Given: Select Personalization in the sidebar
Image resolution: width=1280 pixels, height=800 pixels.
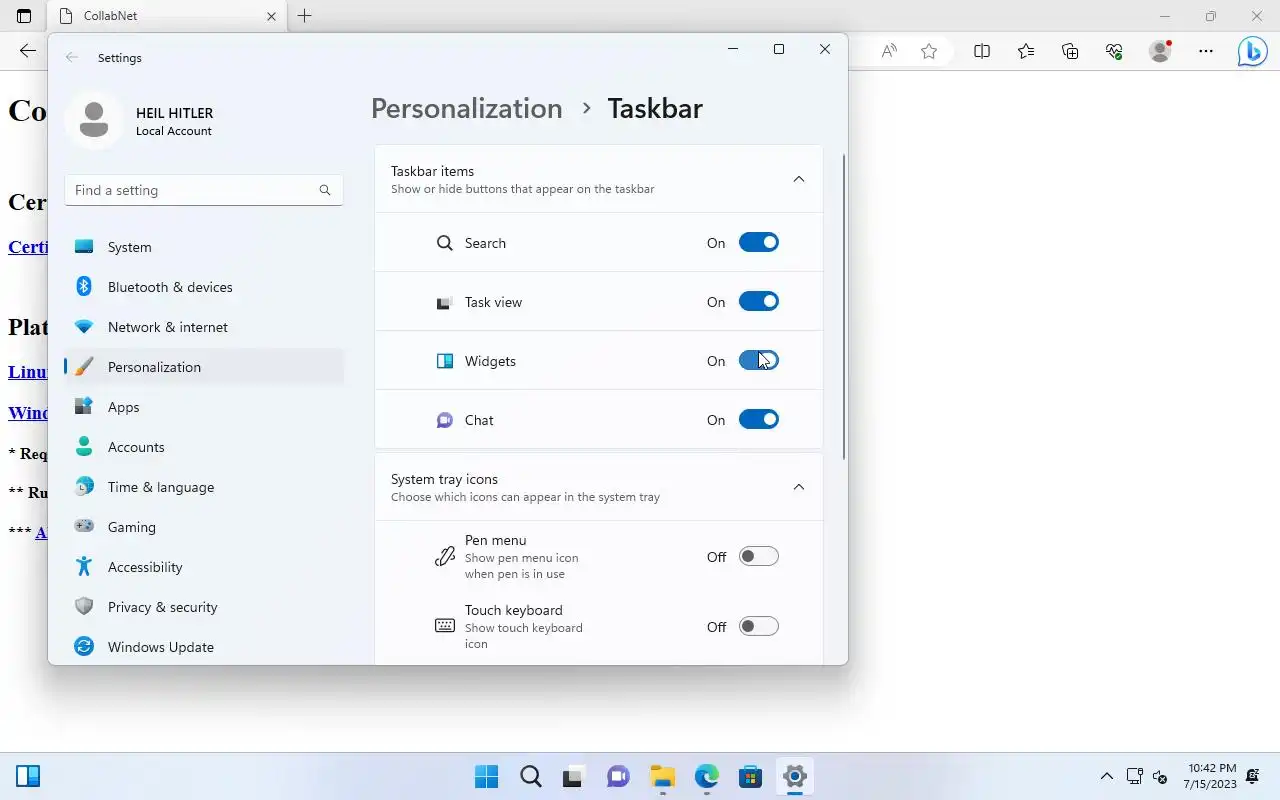Looking at the screenshot, I should 204,367.
